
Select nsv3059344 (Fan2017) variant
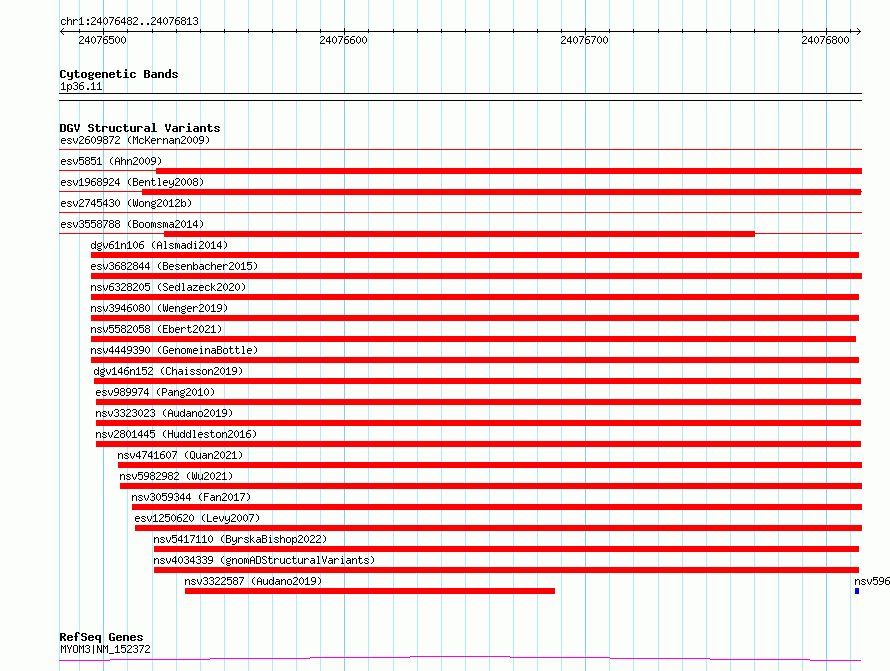191,497
